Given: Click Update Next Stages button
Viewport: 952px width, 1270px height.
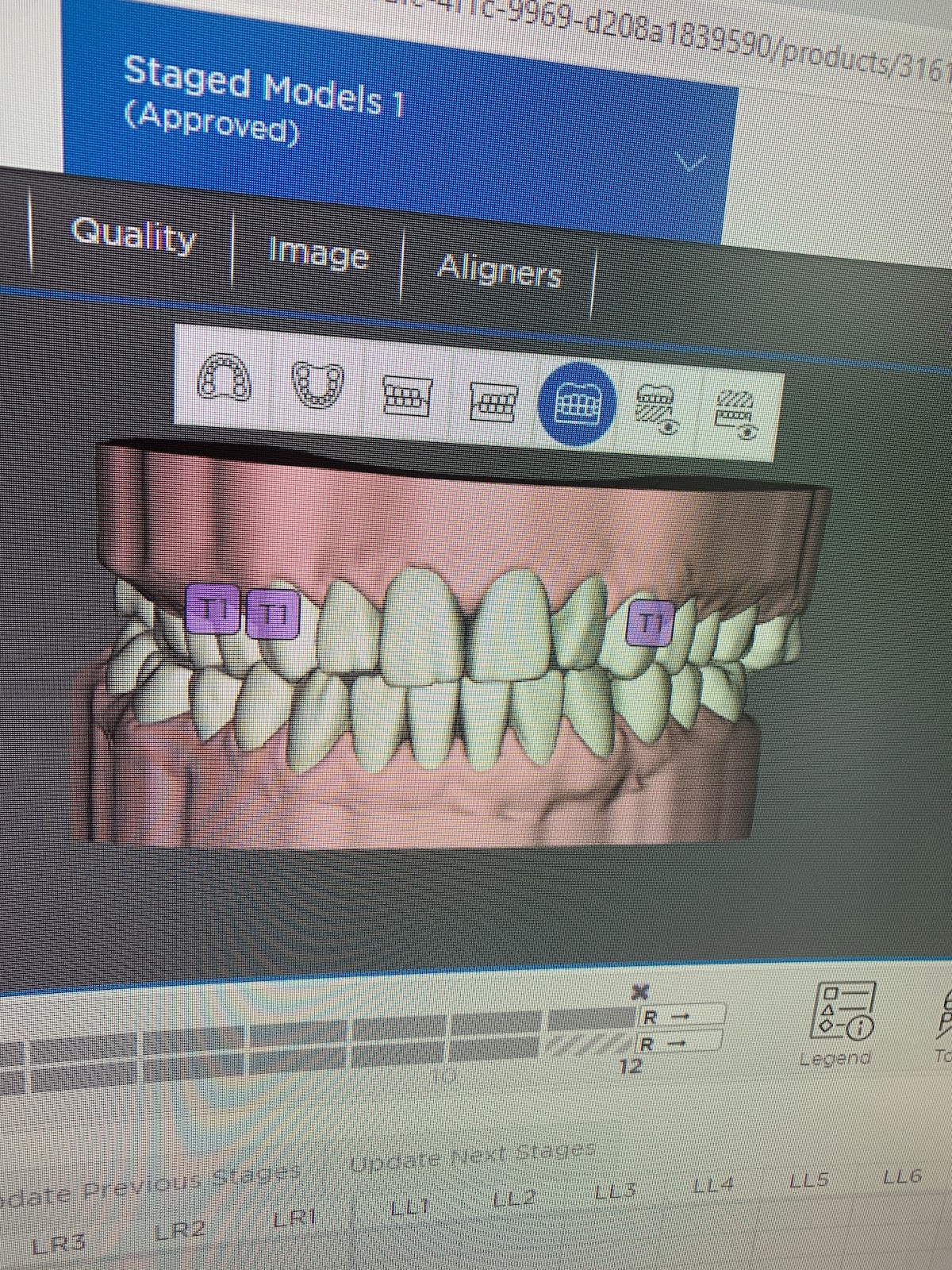Looking at the screenshot, I should pos(473,1157).
